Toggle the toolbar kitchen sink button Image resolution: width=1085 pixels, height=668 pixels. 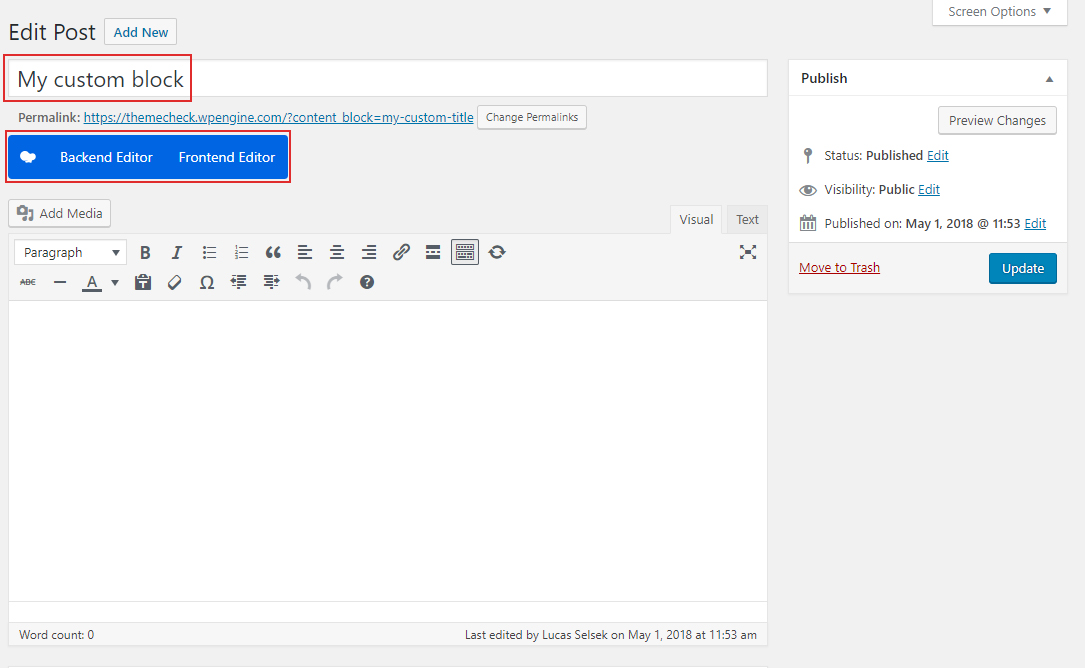pos(465,253)
